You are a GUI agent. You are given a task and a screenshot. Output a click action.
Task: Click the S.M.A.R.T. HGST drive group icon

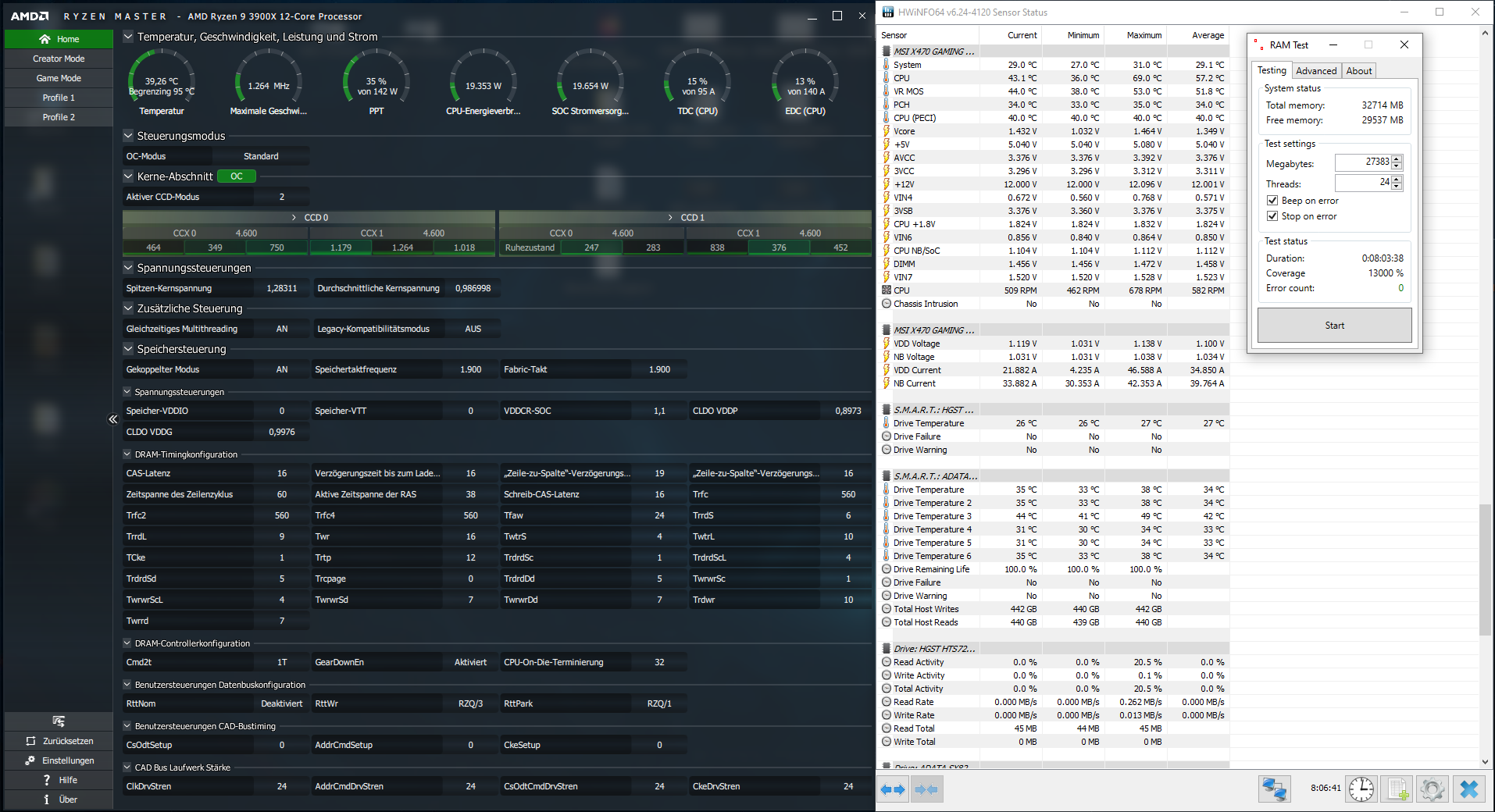coord(887,410)
